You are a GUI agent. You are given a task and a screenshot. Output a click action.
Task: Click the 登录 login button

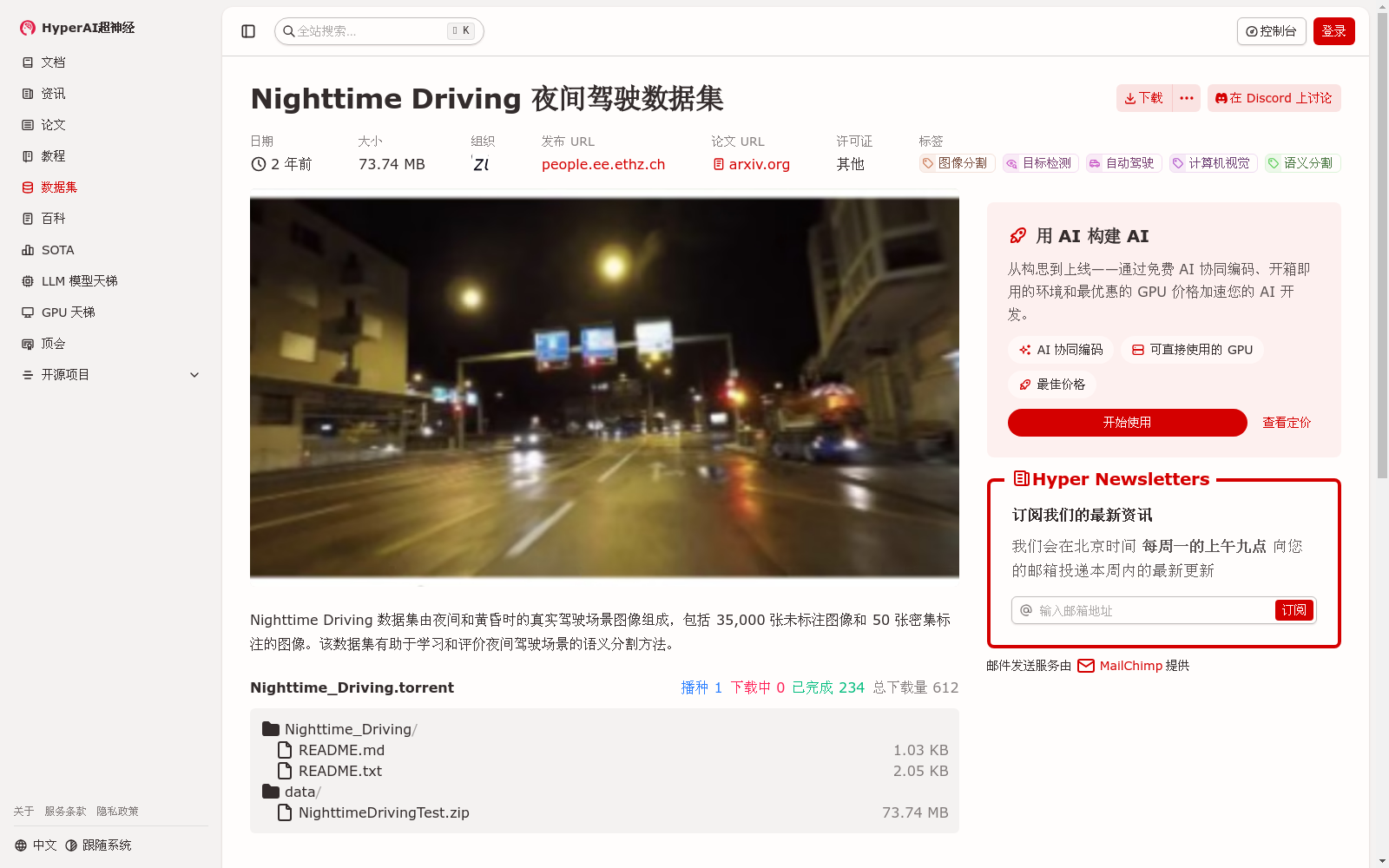(x=1333, y=31)
